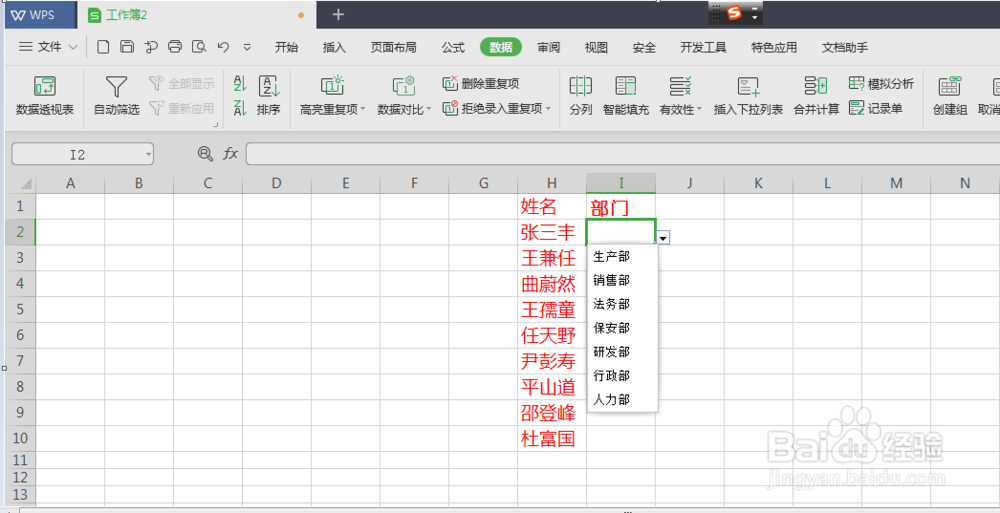Switch to the 页面布局 (Page Layout) tab
Image resolution: width=1000 pixels, height=513 pixels.
point(393,47)
